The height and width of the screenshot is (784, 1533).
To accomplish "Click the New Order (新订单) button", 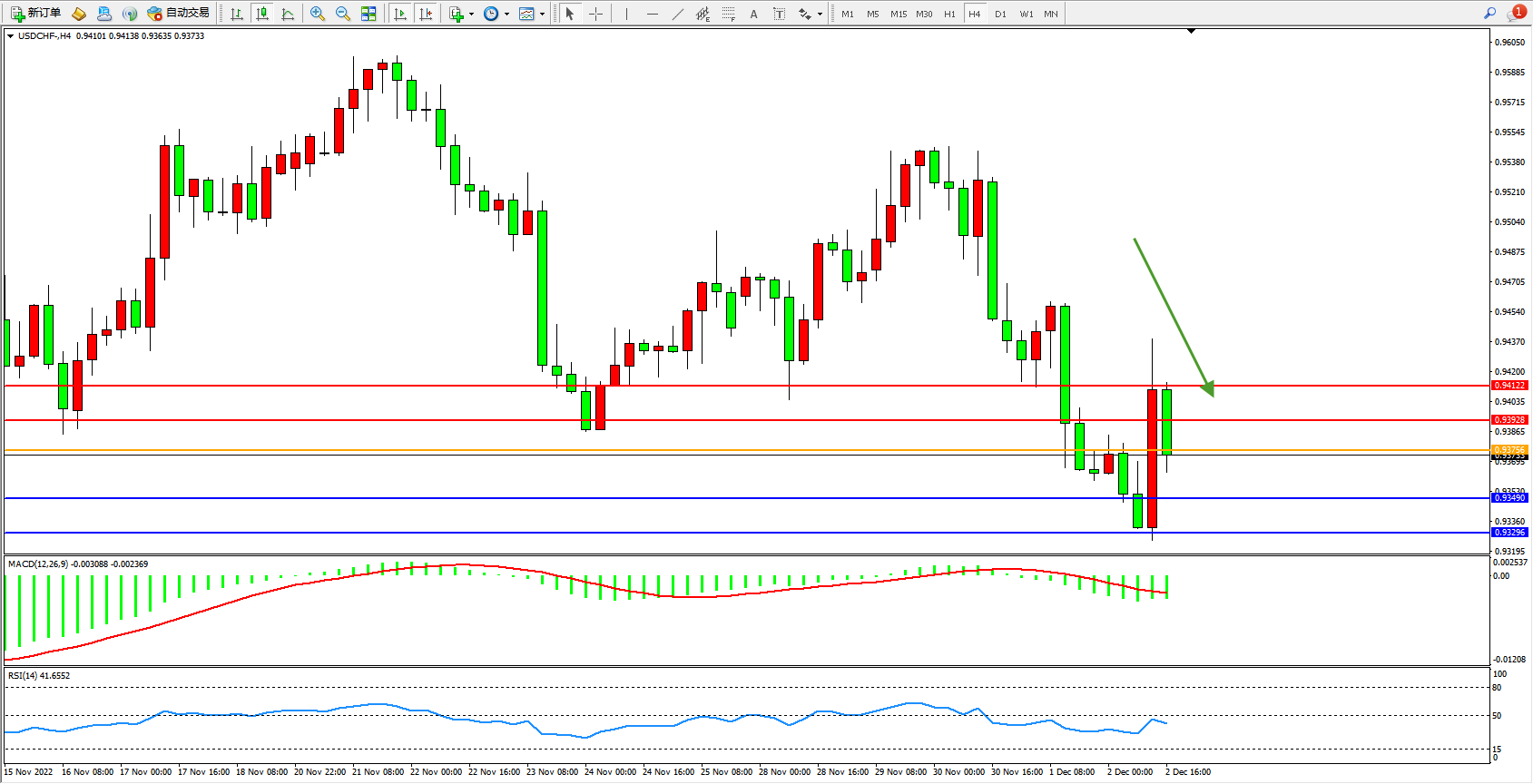I will [x=36, y=14].
